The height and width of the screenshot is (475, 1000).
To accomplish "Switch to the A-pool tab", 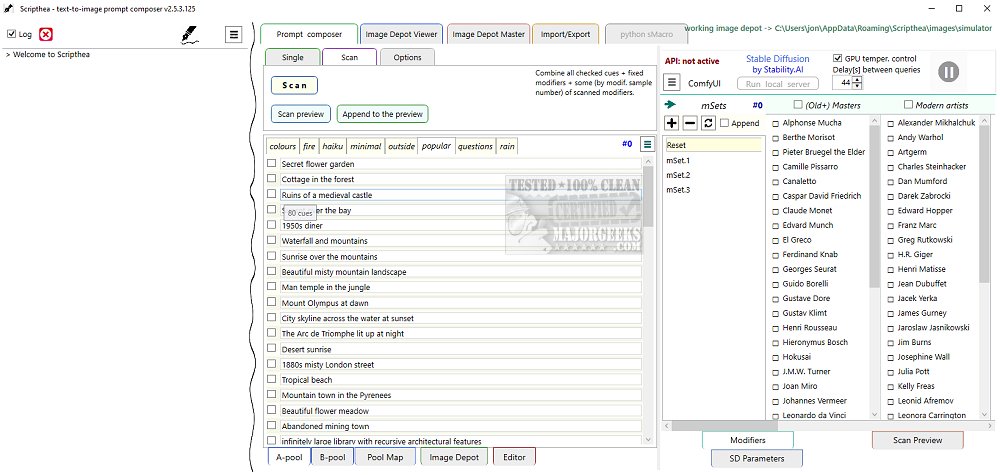I will pos(288,457).
